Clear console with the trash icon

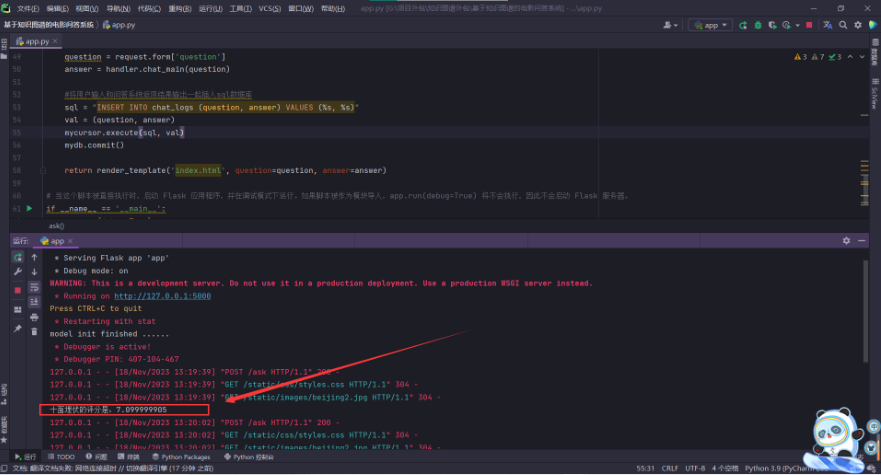[34, 332]
